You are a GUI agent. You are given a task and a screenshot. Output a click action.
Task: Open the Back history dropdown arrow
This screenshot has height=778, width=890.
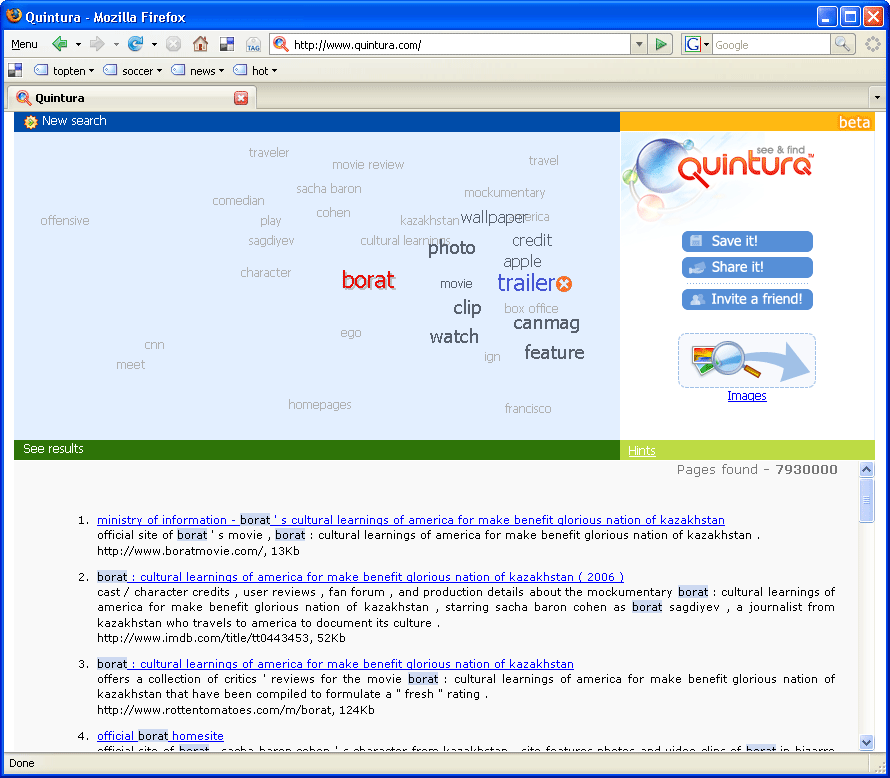point(78,44)
